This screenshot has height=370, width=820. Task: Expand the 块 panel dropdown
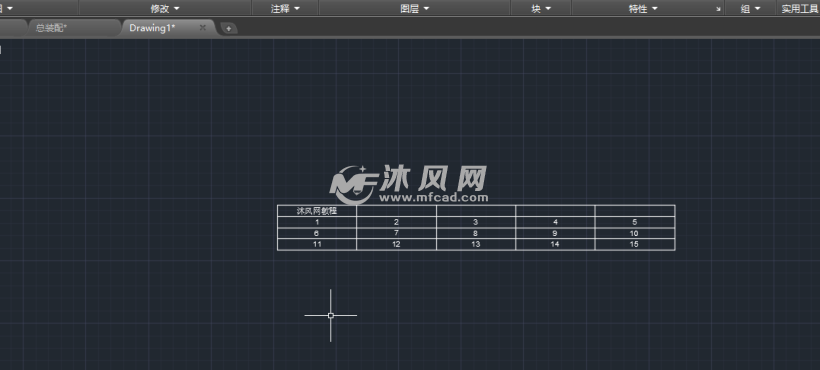coord(541,8)
